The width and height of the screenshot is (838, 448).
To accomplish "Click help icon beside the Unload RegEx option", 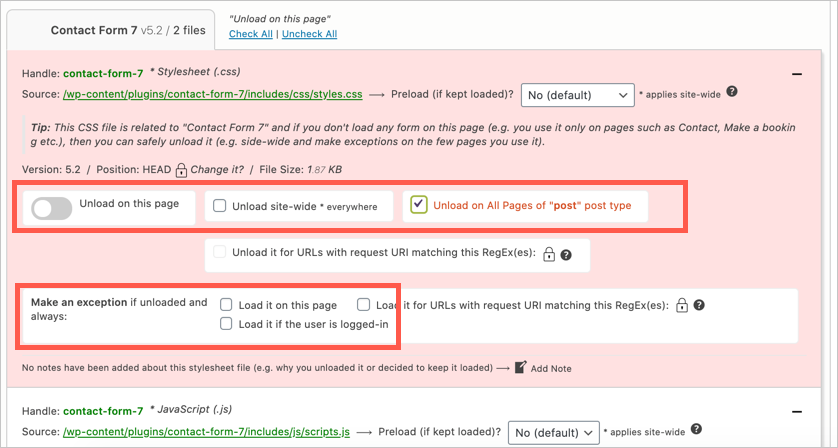I will (566, 255).
